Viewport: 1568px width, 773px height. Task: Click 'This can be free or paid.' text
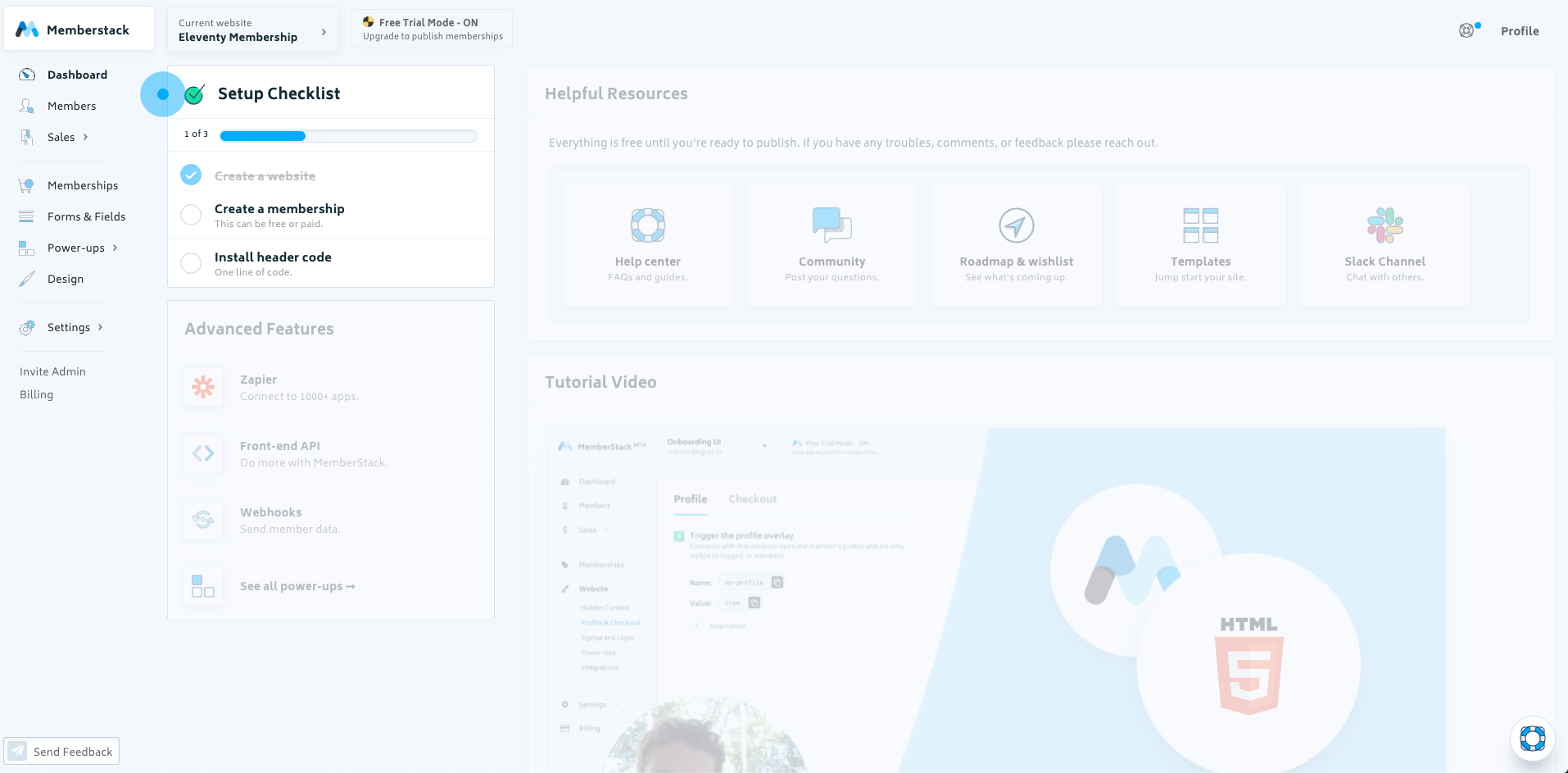coord(269,224)
